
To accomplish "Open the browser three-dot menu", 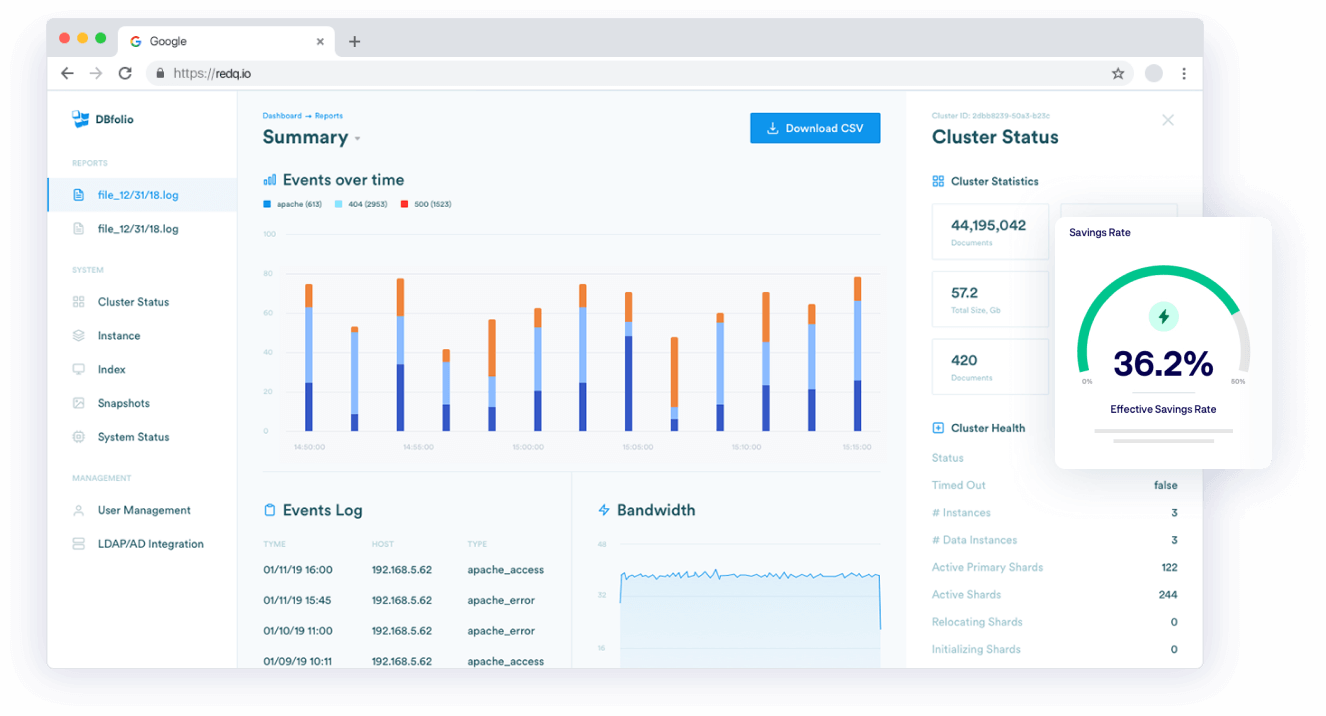I will tap(1184, 73).
